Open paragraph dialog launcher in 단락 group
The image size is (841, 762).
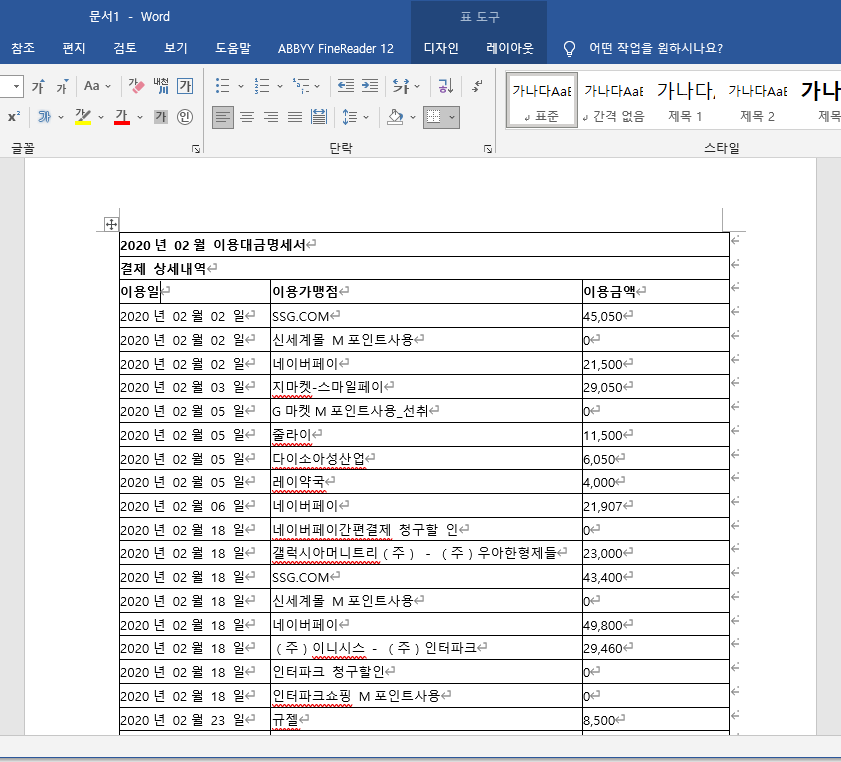coord(488,149)
